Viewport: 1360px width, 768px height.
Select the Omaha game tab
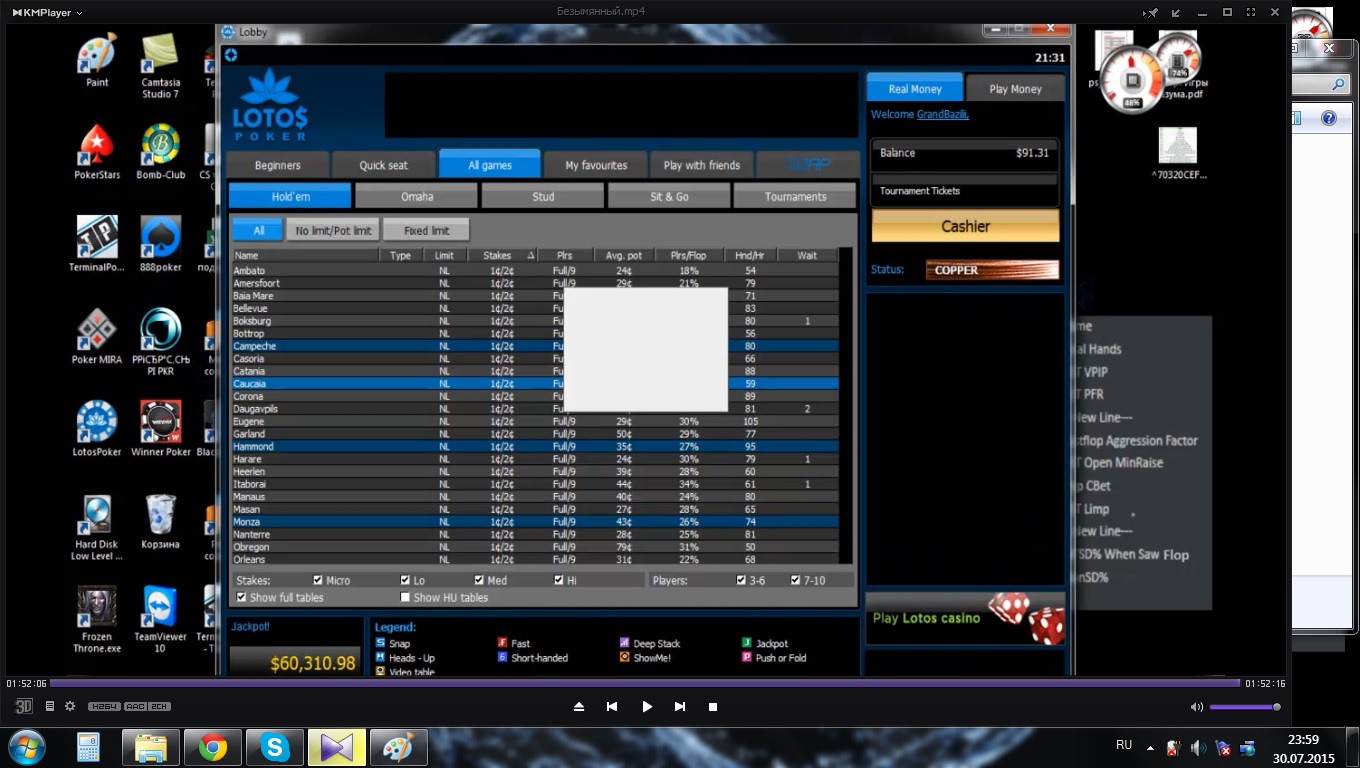[417, 196]
